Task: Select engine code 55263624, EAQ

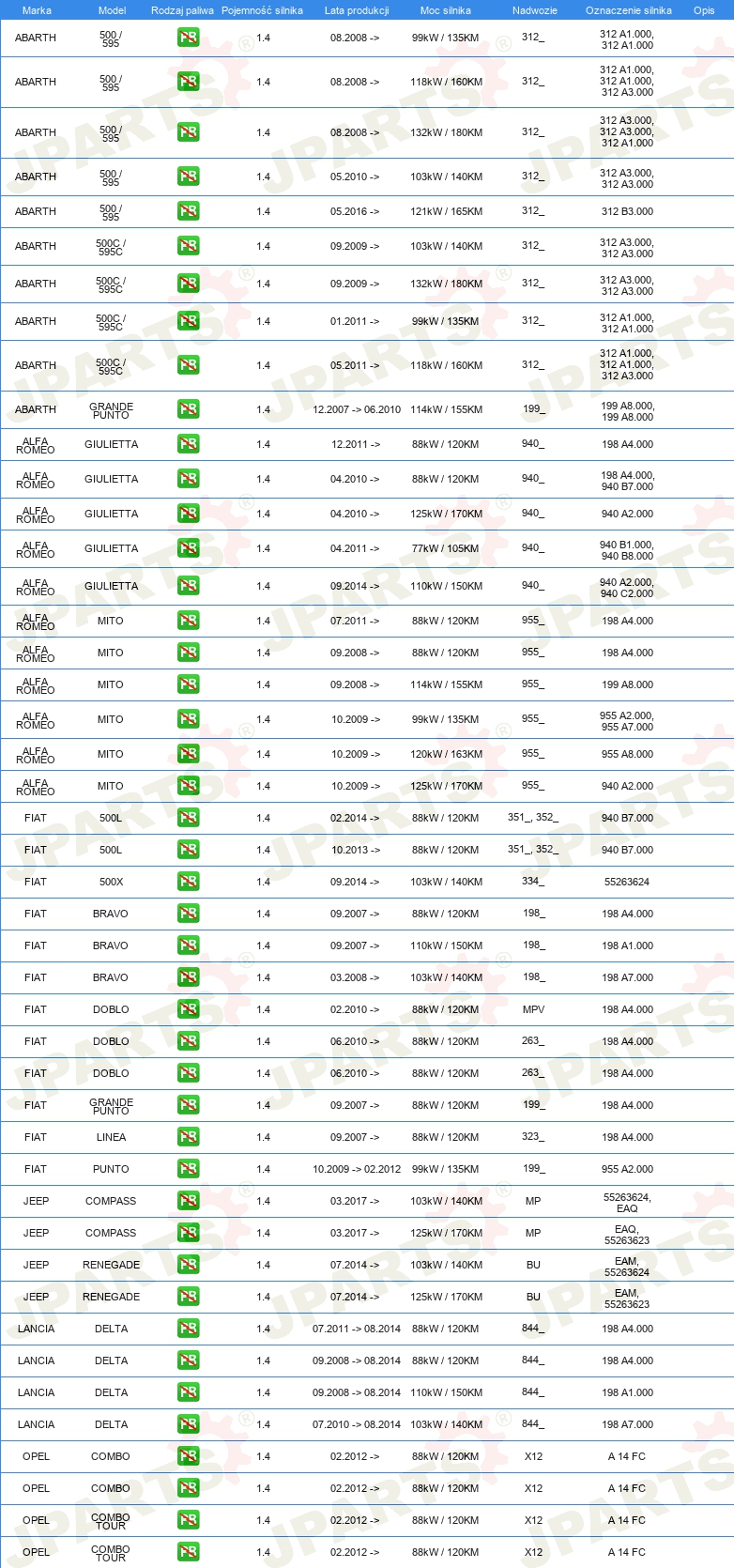Action: pos(627,1202)
